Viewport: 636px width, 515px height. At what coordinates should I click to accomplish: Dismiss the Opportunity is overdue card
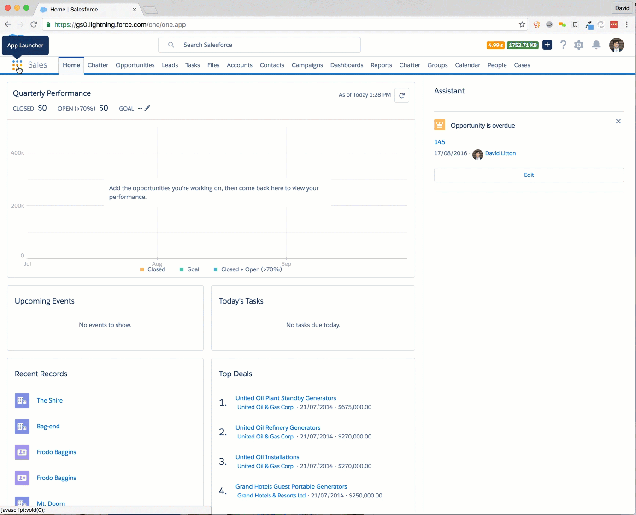coord(617,121)
